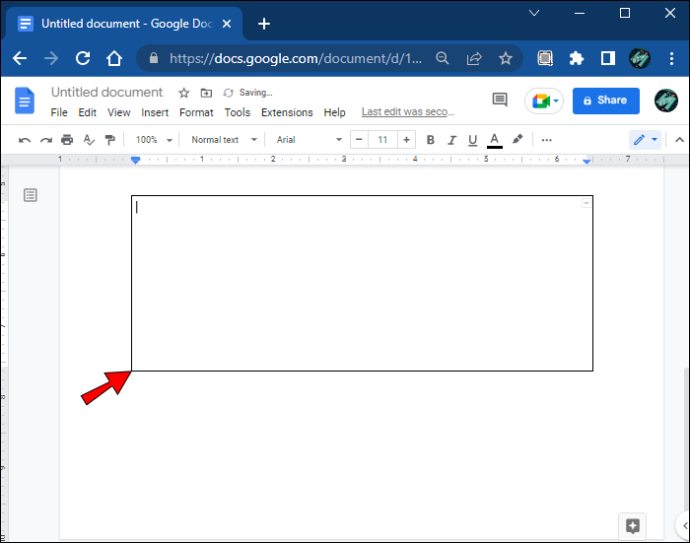Open the tab search chevron

point(534,13)
